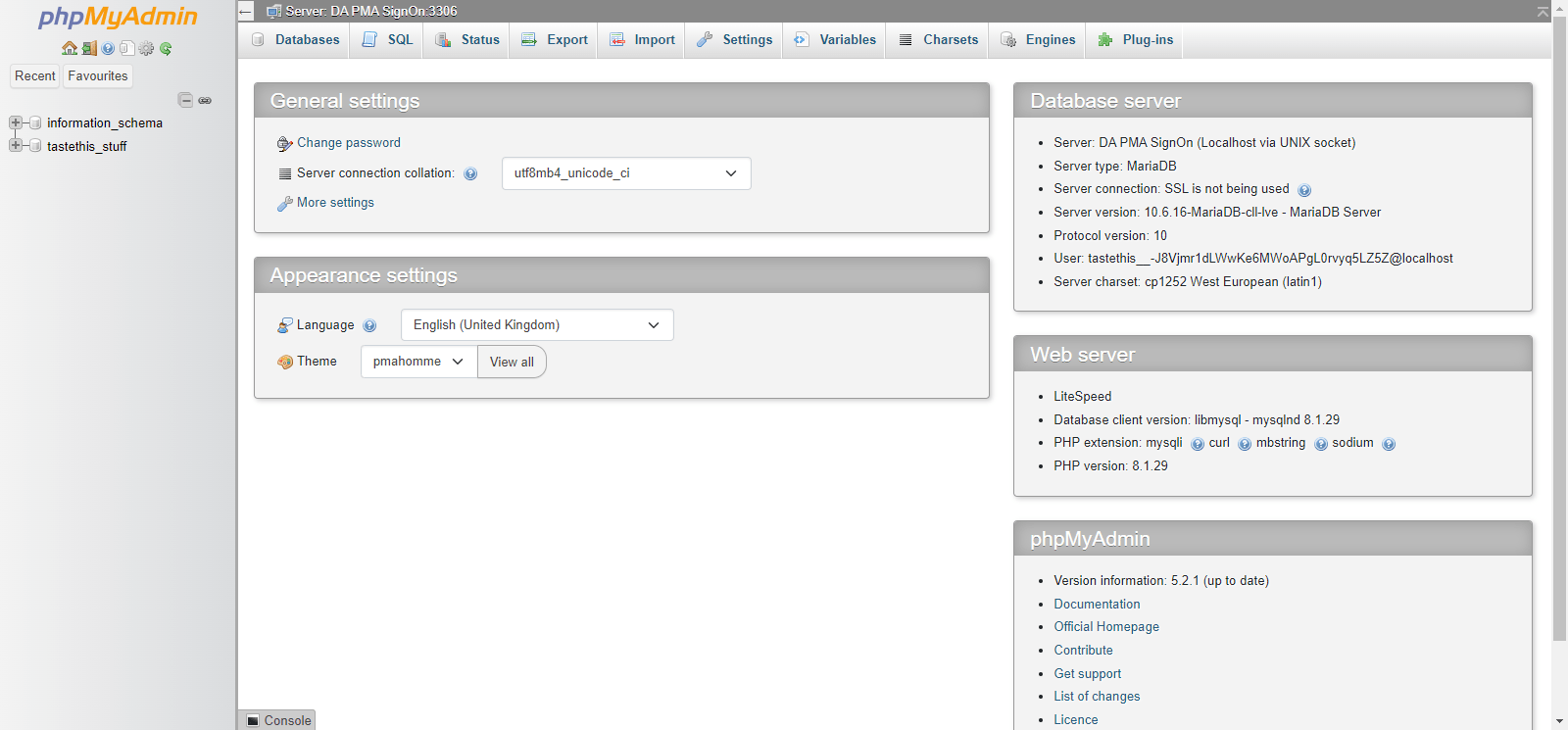Open the curl extension help icon

tap(1245, 444)
